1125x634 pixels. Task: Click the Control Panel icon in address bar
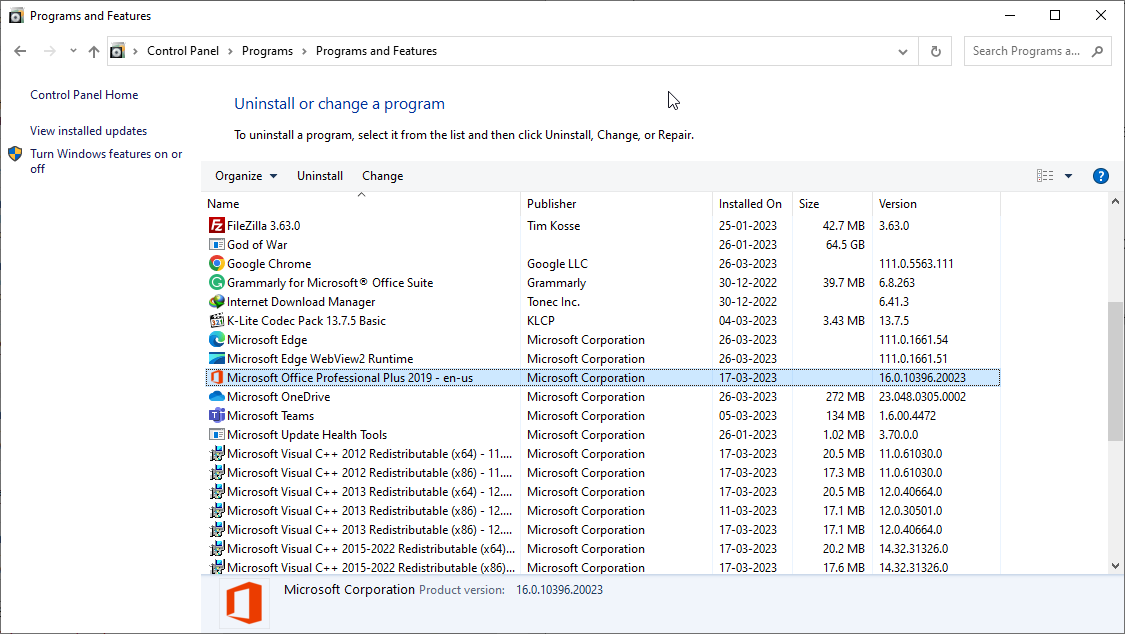pyautogui.click(x=117, y=51)
